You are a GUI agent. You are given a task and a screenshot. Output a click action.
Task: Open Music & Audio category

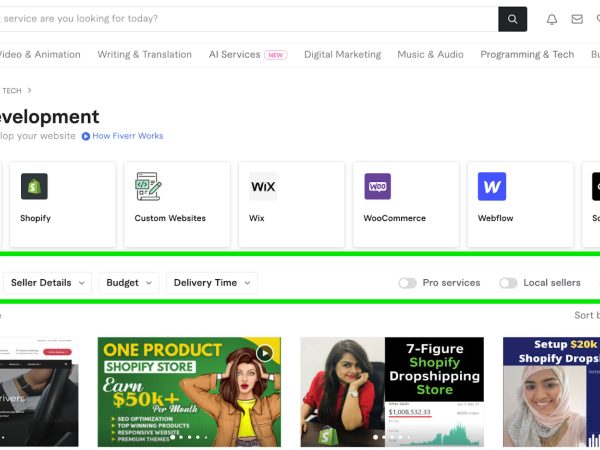tap(430, 55)
